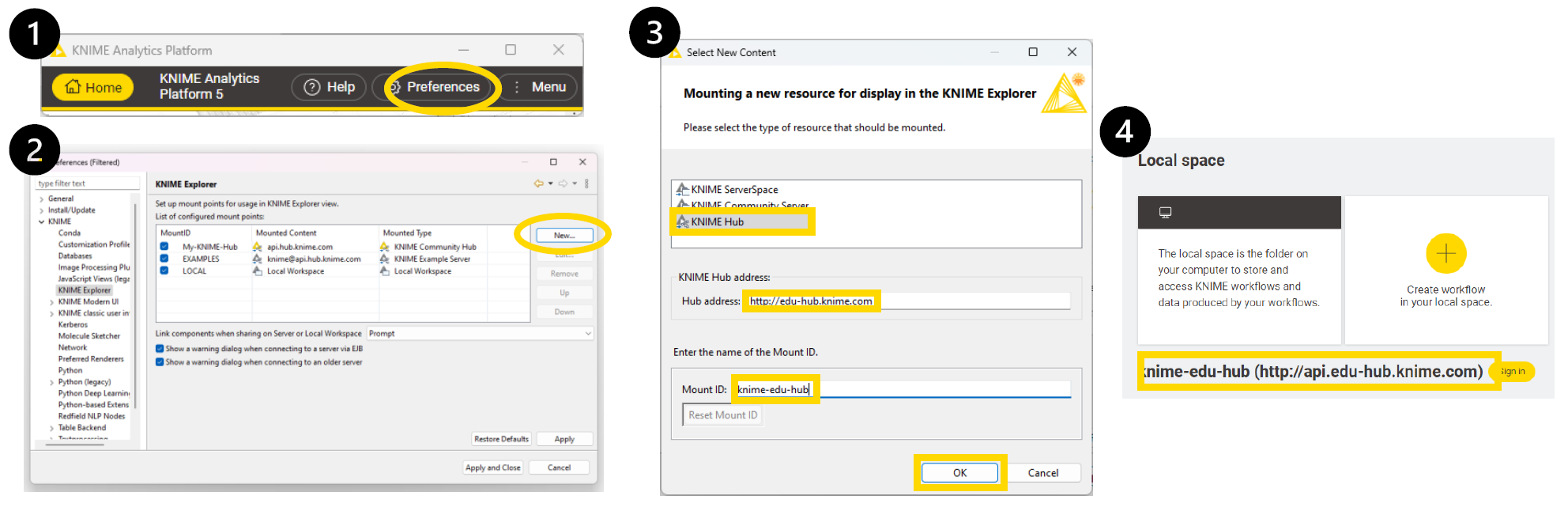Collapse the KNIME preferences node
The image size is (1568, 507).
click(41, 221)
